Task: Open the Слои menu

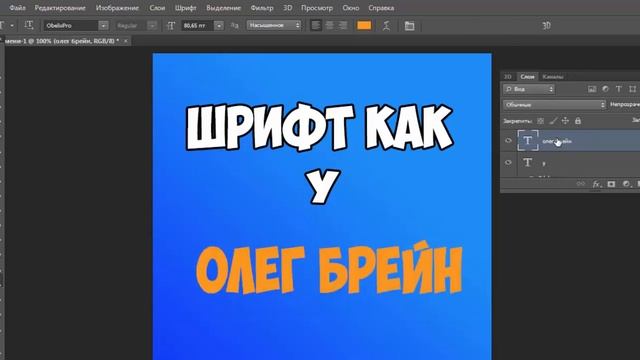Action: tap(157, 8)
